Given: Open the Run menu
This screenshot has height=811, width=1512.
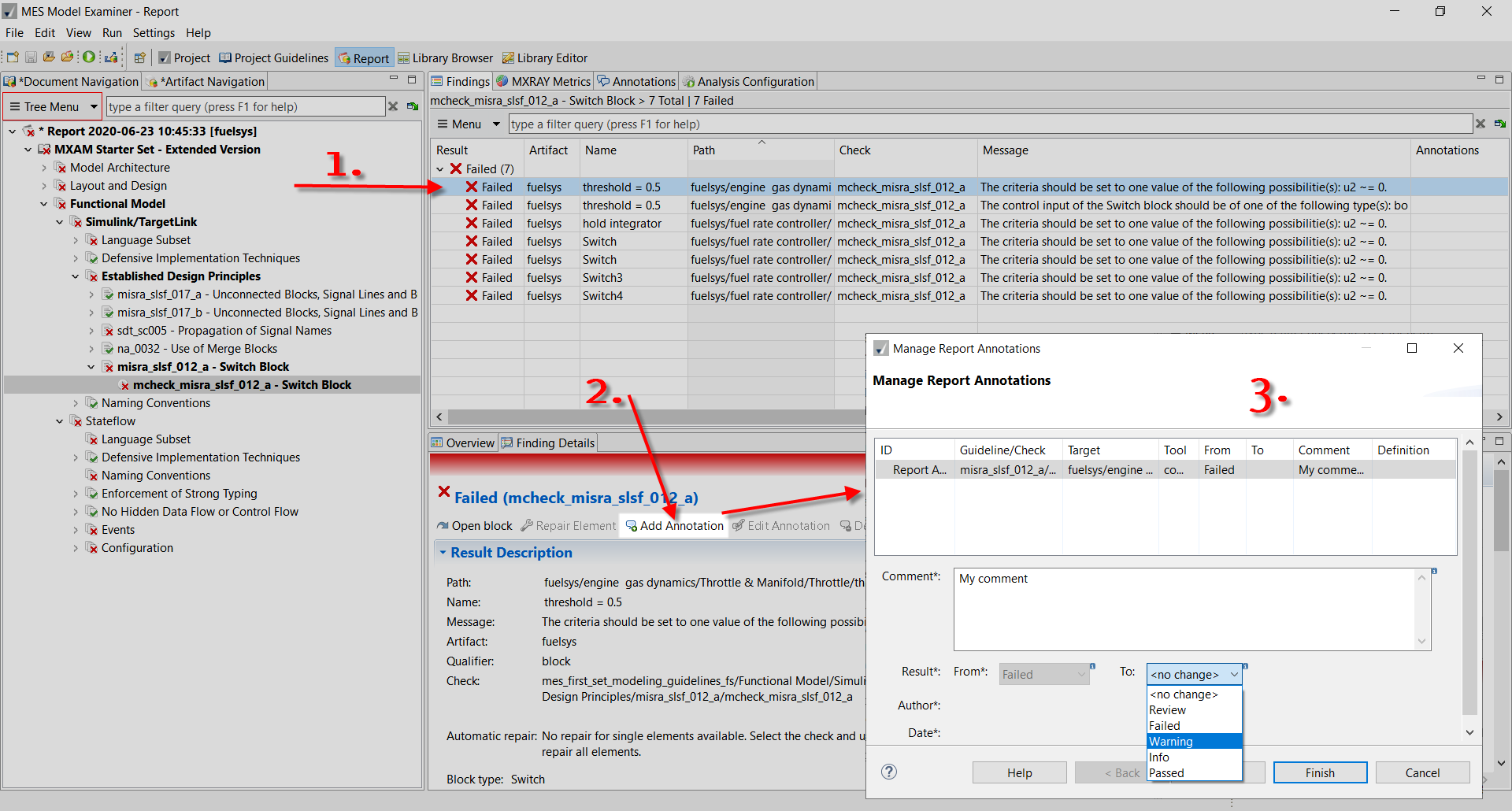Looking at the screenshot, I should point(112,33).
